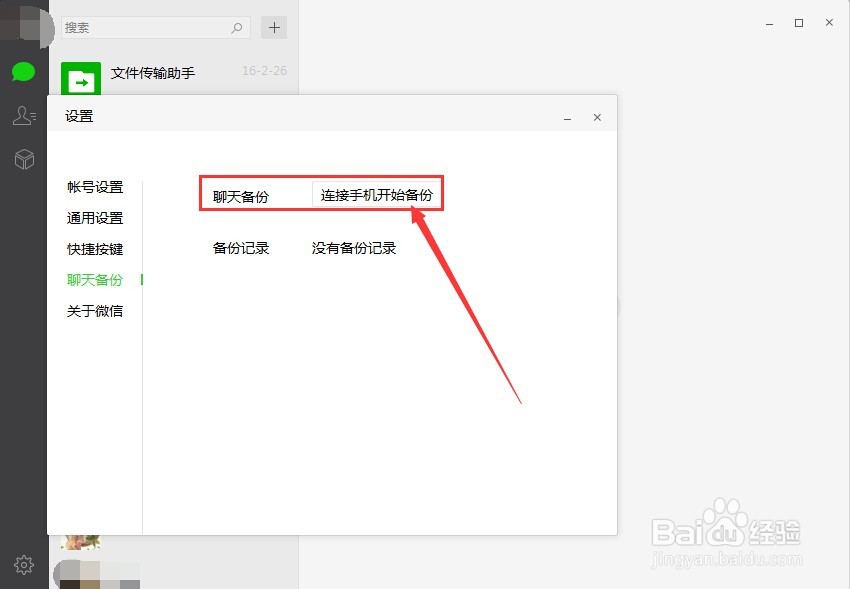Minimize the 设置 dialog
Image resolution: width=850 pixels, height=589 pixels.
pyautogui.click(x=568, y=118)
